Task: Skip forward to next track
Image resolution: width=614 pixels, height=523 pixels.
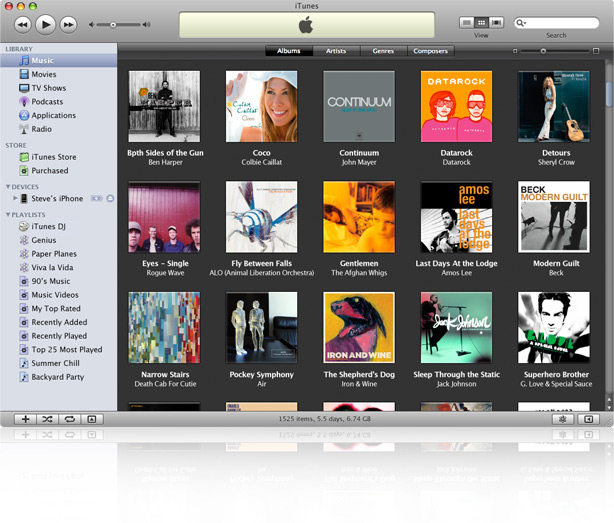Action: 69,25
